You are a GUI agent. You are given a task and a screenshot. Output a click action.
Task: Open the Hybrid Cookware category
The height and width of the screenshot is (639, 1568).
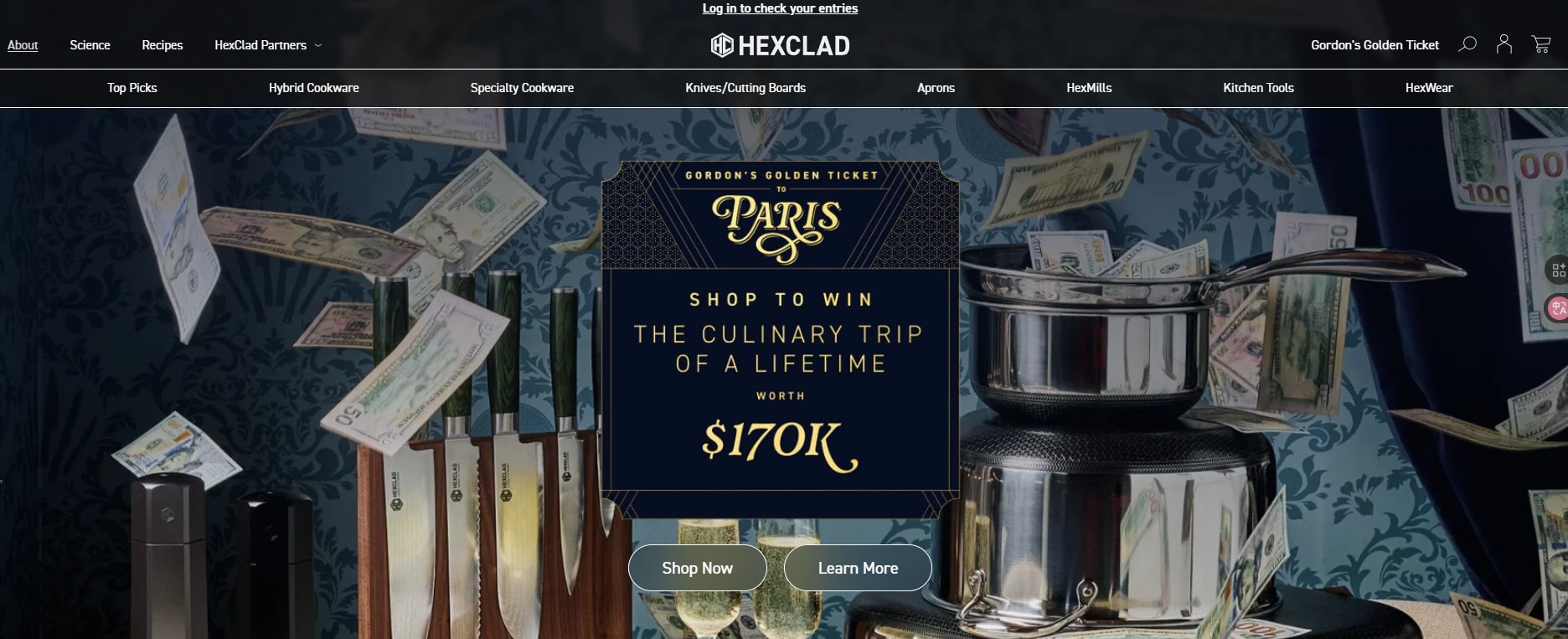(x=313, y=88)
